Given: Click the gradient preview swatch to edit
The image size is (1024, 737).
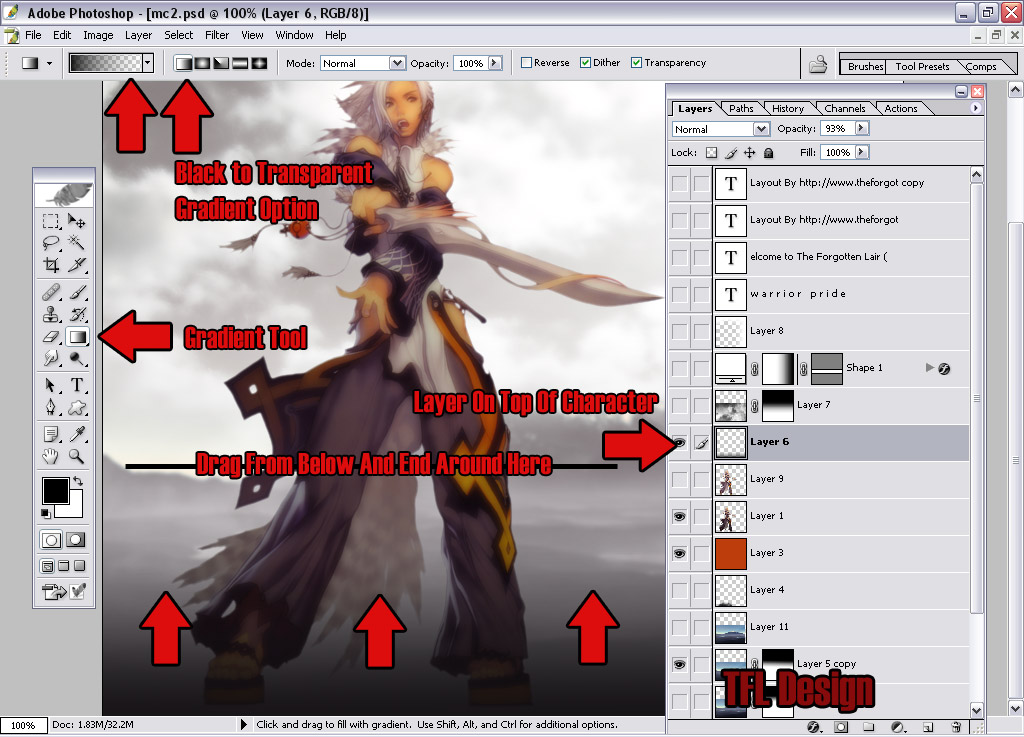Looking at the screenshot, I should (x=105, y=63).
